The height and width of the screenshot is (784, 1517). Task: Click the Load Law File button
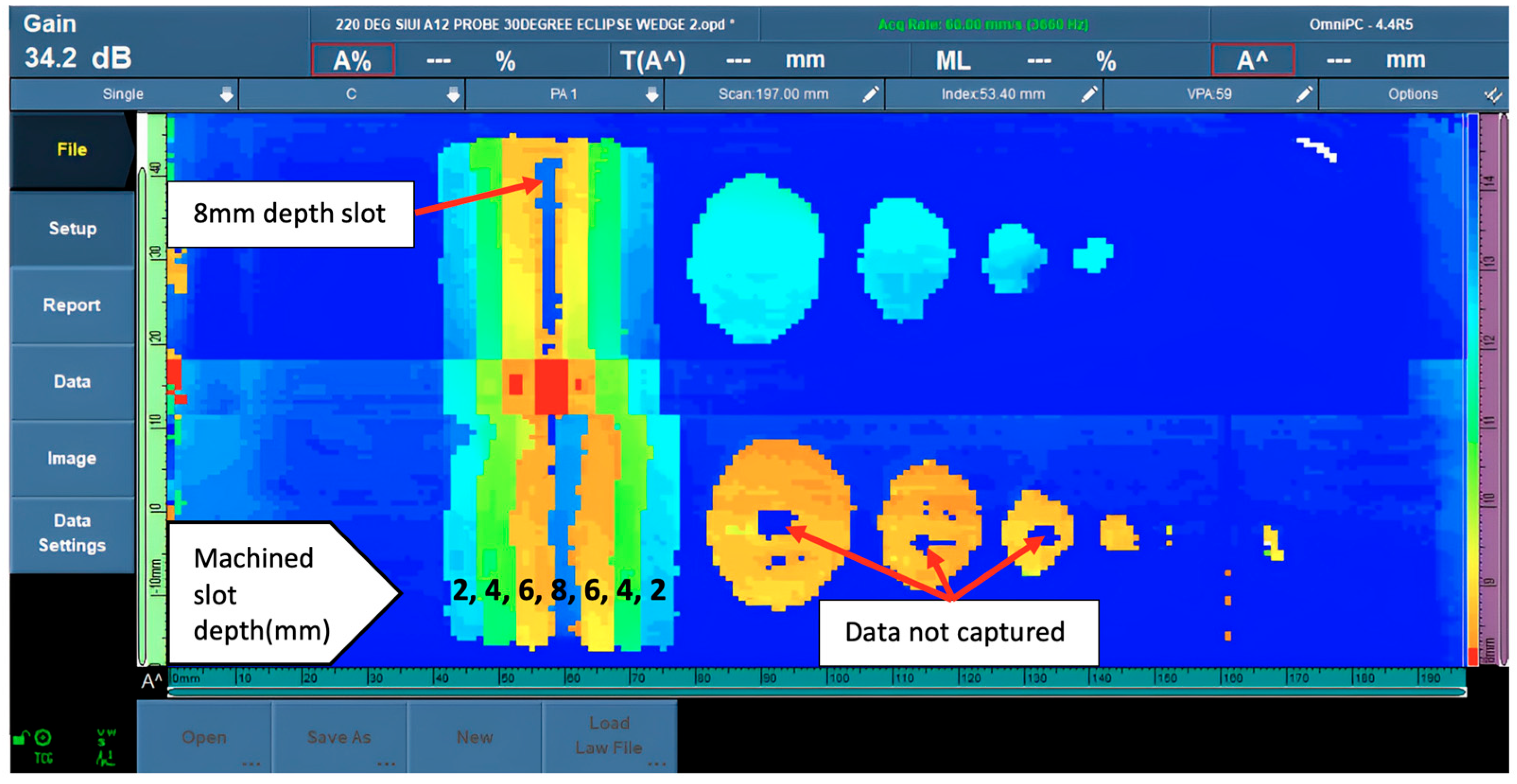point(609,736)
